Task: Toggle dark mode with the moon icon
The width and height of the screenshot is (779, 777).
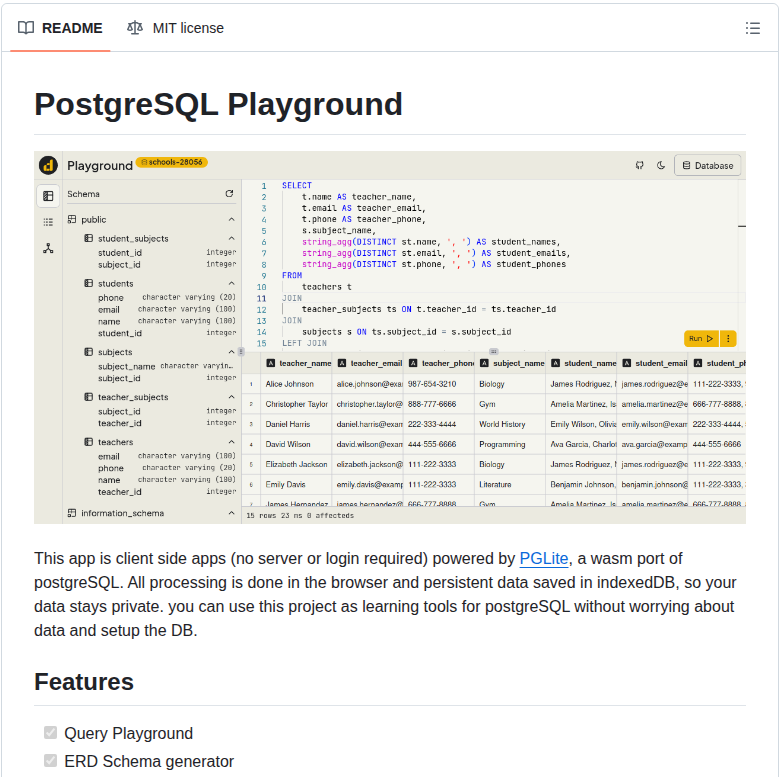Action: pos(661,165)
